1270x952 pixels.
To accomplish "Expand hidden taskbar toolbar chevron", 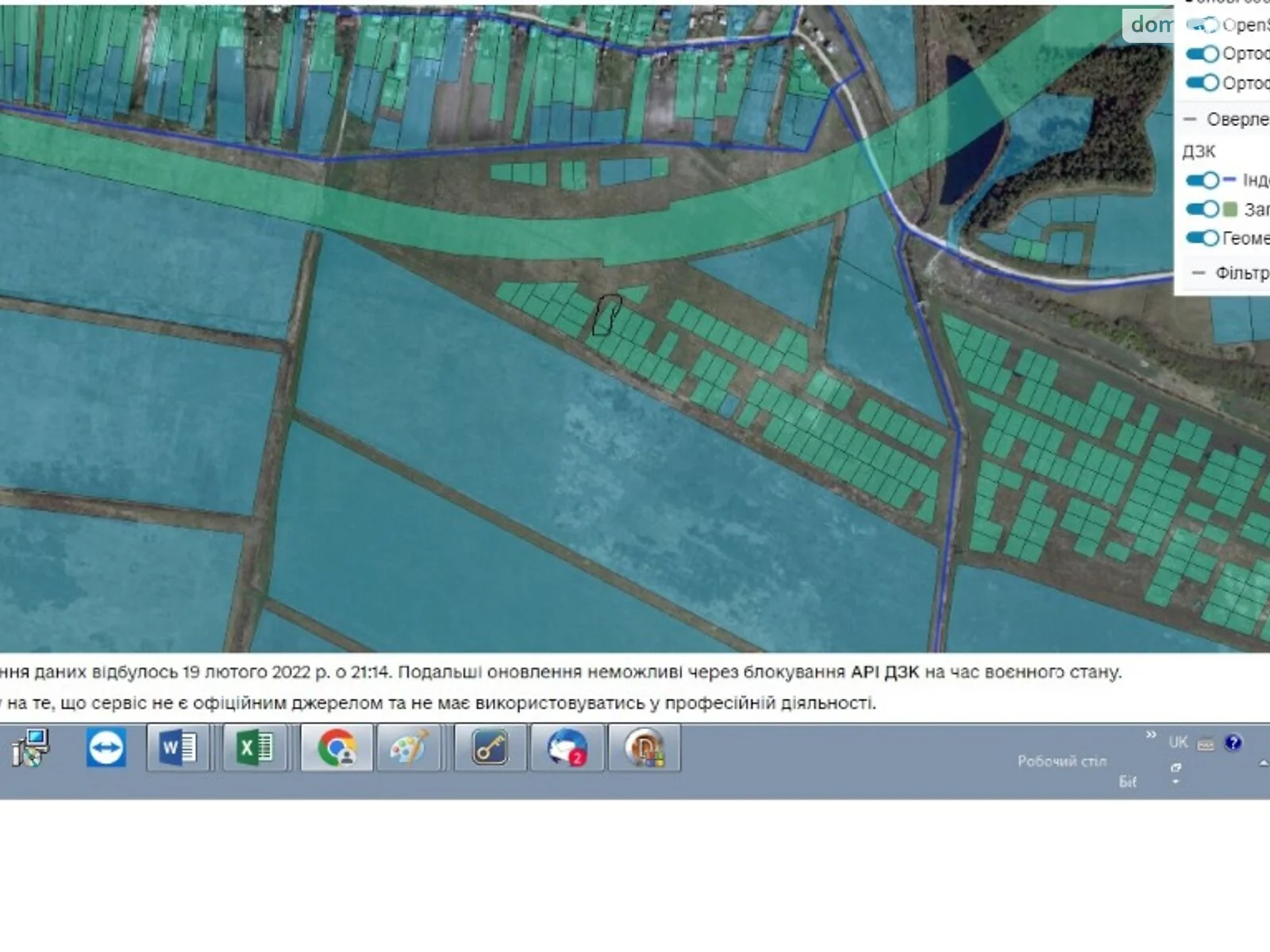I will pos(1151,735).
